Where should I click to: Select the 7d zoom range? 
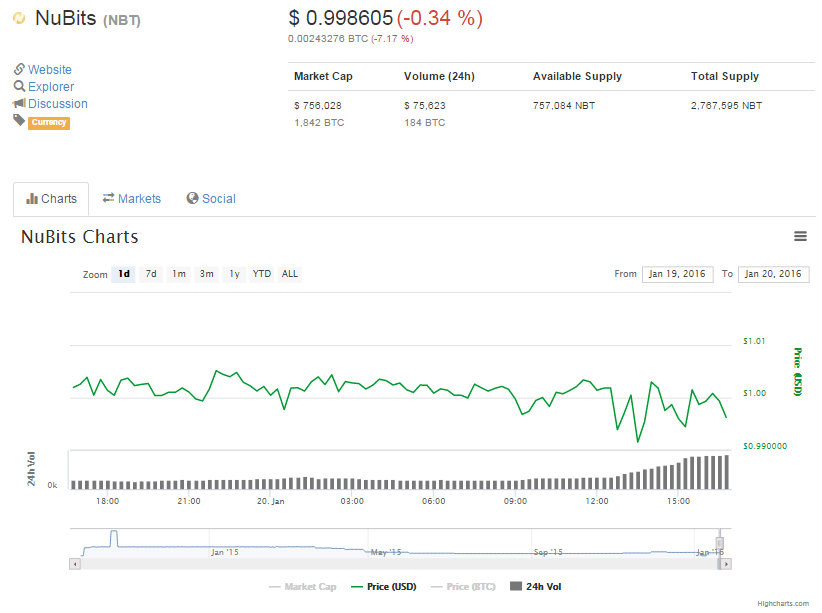point(151,274)
